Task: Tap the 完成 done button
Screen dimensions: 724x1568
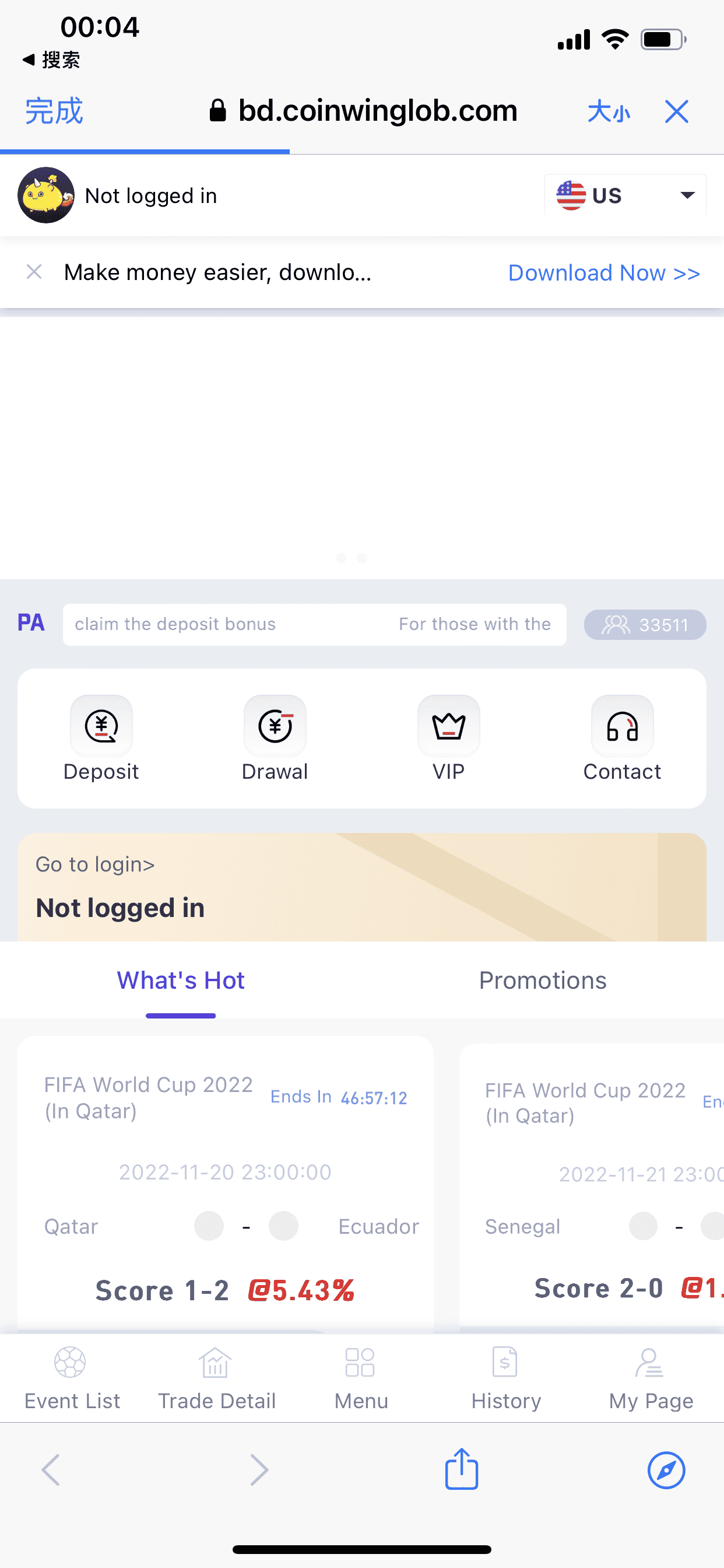Action: pyautogui.click(x=54, y=111)
